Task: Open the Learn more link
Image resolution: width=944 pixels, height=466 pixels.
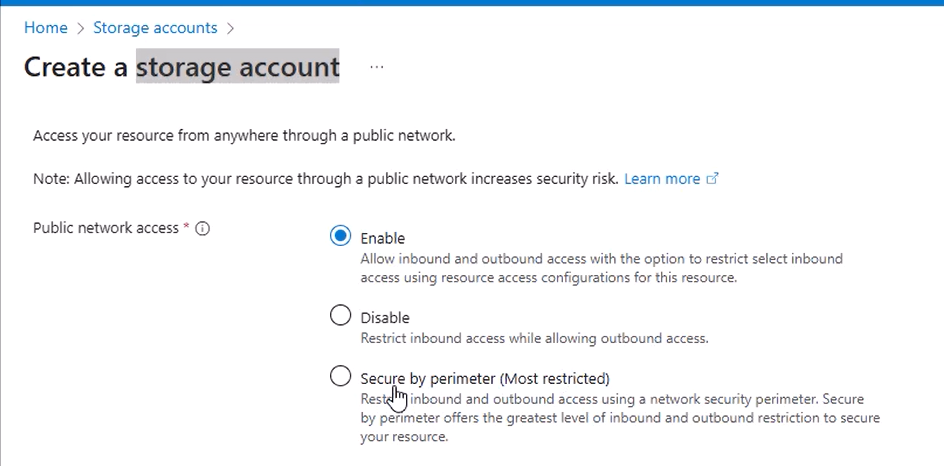Action: (662, 179)
